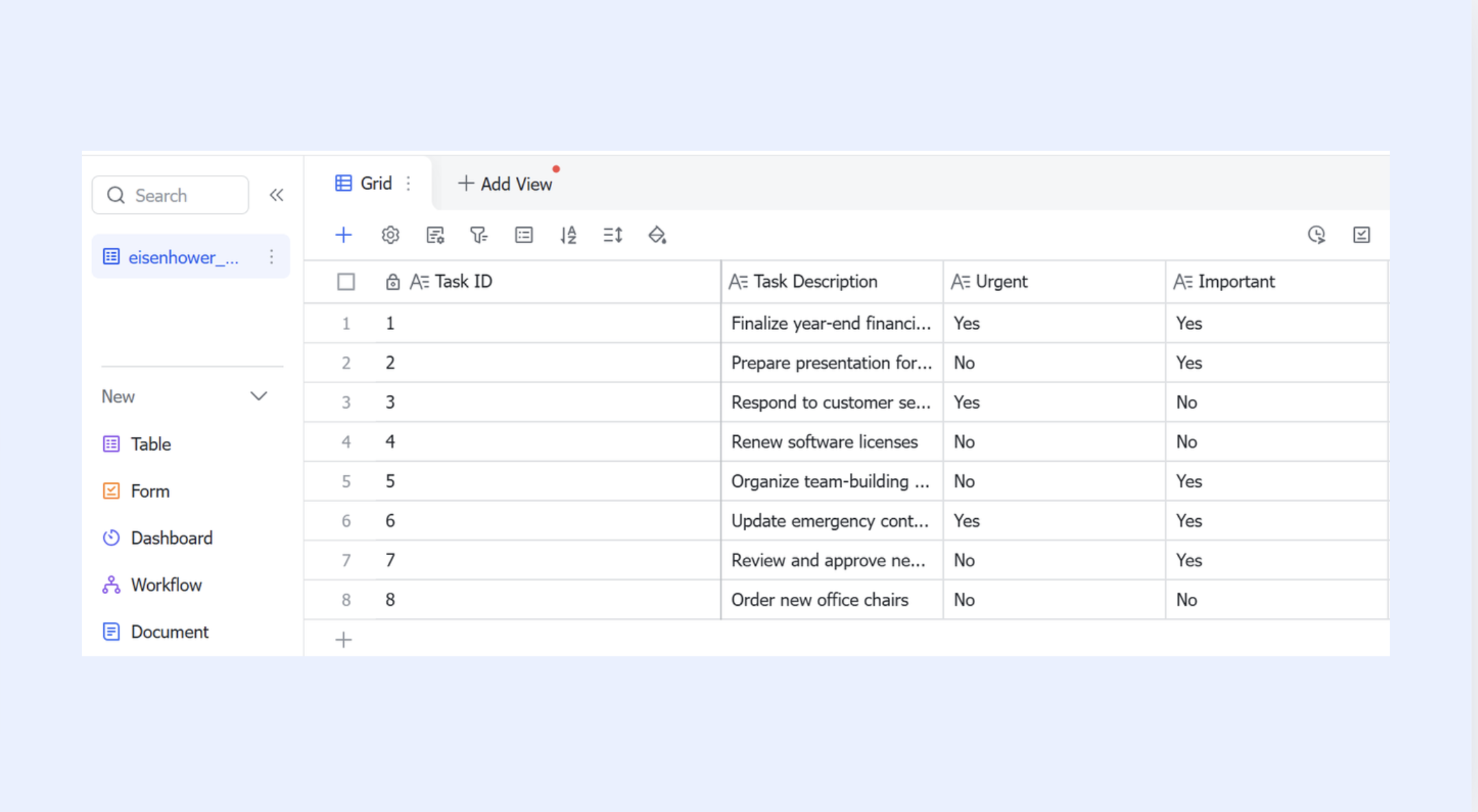Select the Grid view tab

pyautogui.click(x=364, y=184)
